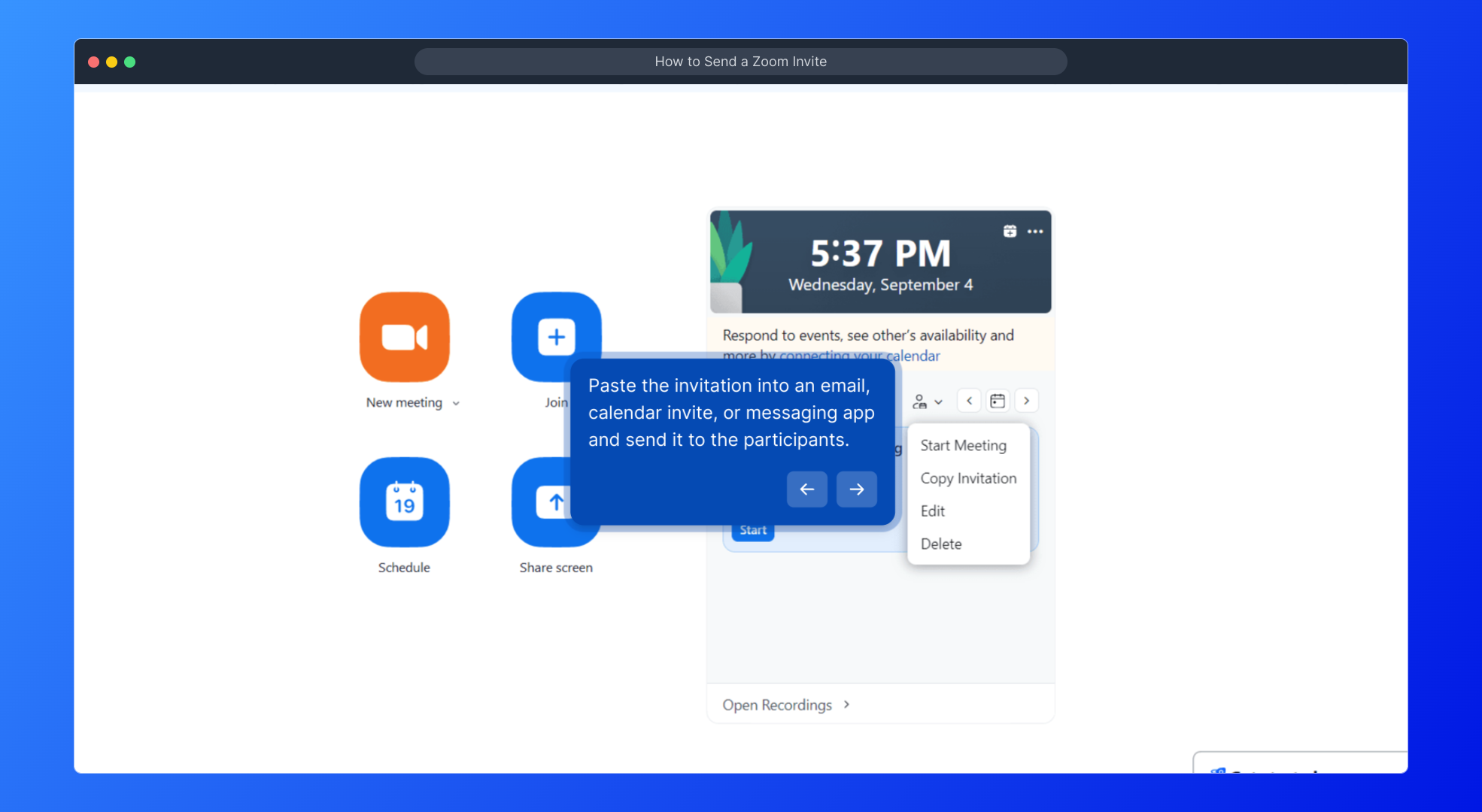Expand the New meeting dropdown chevron

coord(456,404)
